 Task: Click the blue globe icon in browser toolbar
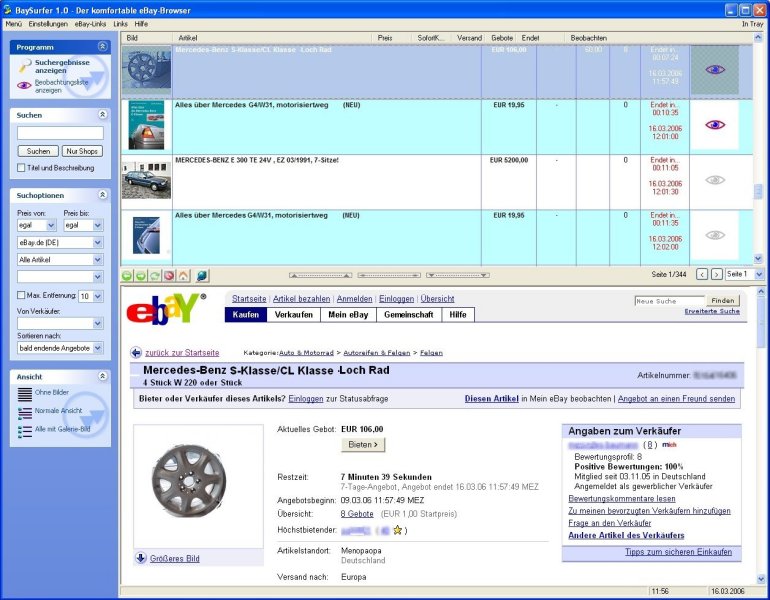pyautogui.click(x=202, y=275)
